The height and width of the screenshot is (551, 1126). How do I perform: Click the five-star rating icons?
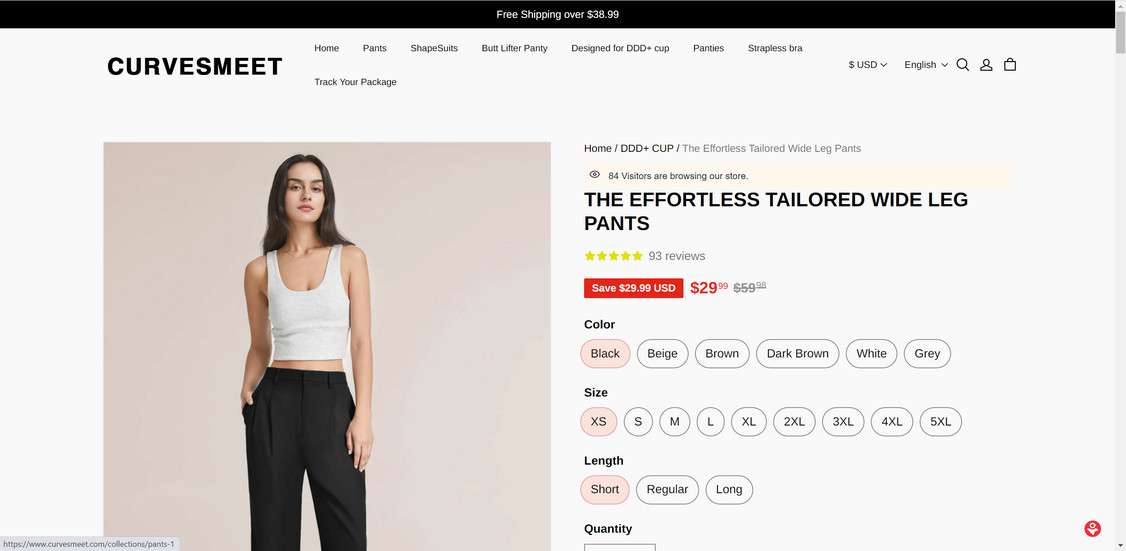pos(613,256)
